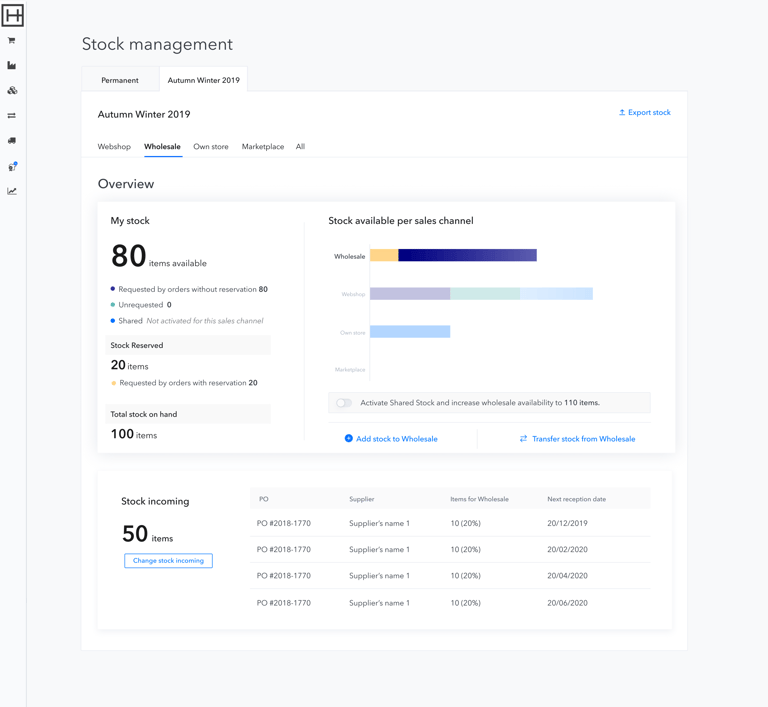
Task: Open the sidebar icon with notification dot
Action: coord(12,166)
